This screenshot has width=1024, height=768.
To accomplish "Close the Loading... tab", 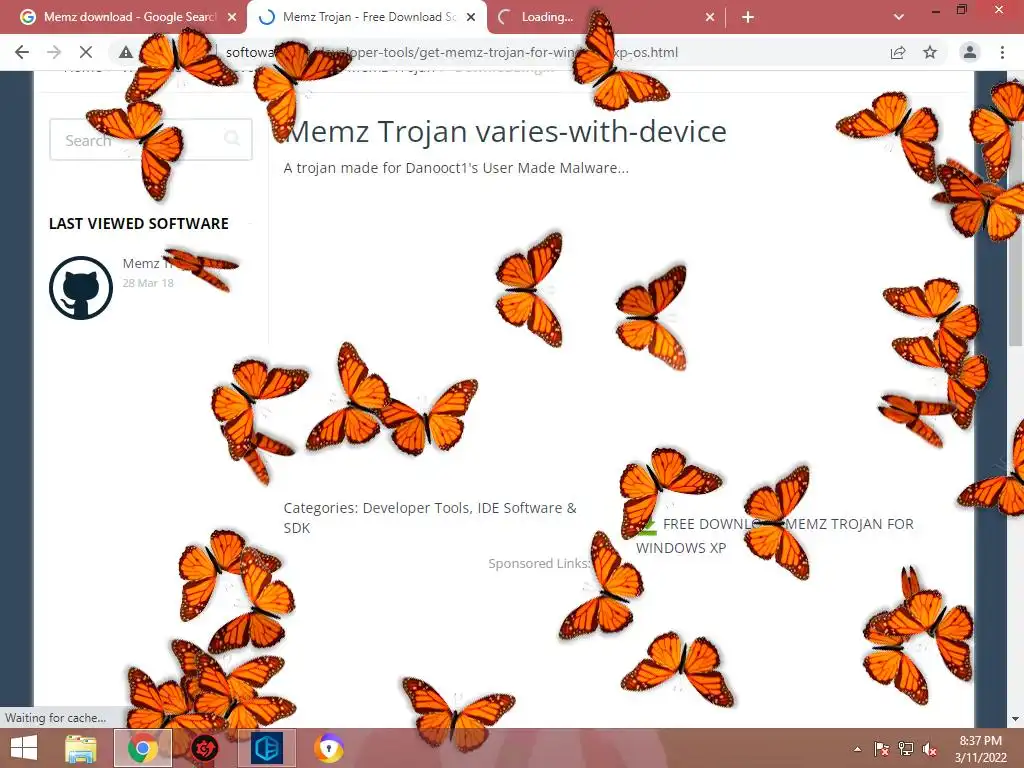I will tap(710, 17).
